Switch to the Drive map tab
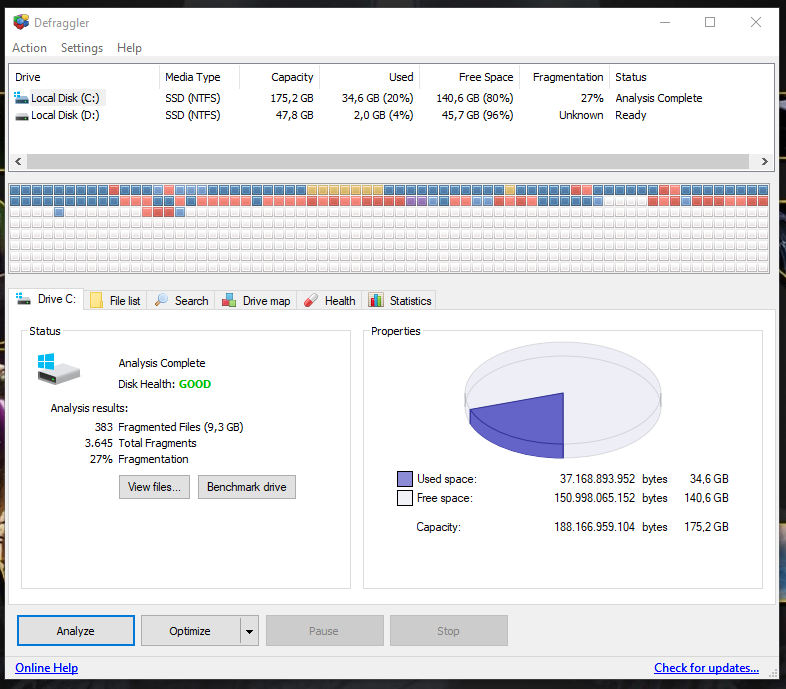The height and width of the screenshot is (689, 786). pos(256,300)
